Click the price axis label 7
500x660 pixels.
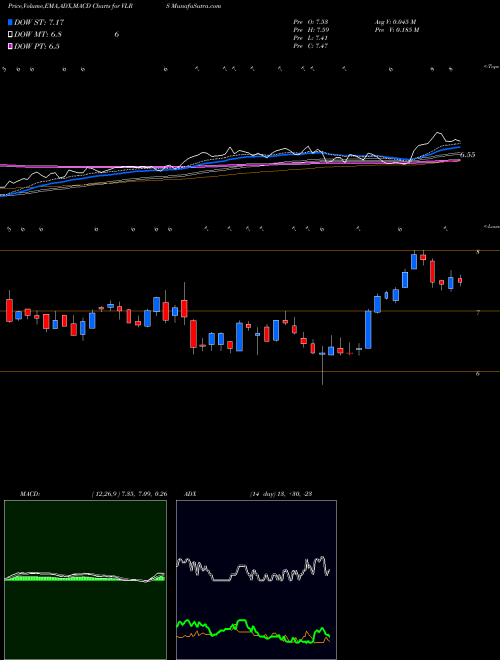tap(478, 313)
